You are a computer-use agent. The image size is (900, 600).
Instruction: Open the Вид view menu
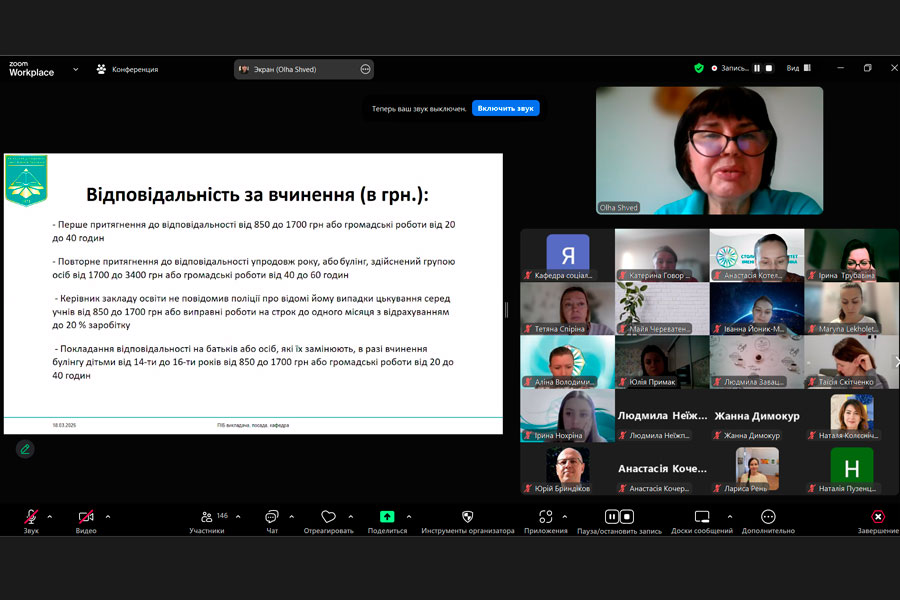798,69
